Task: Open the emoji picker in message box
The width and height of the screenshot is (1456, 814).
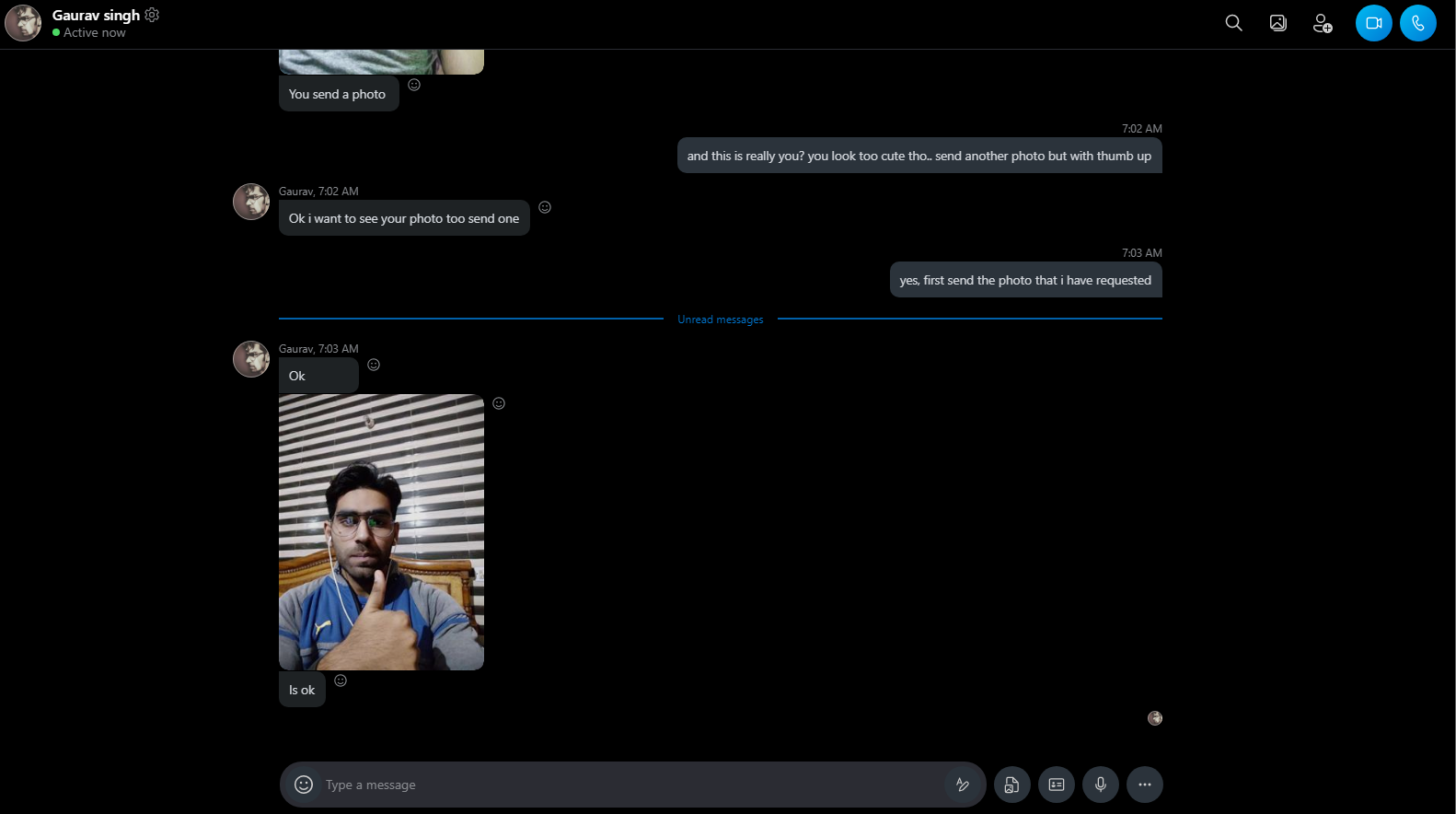Action: 304,785
